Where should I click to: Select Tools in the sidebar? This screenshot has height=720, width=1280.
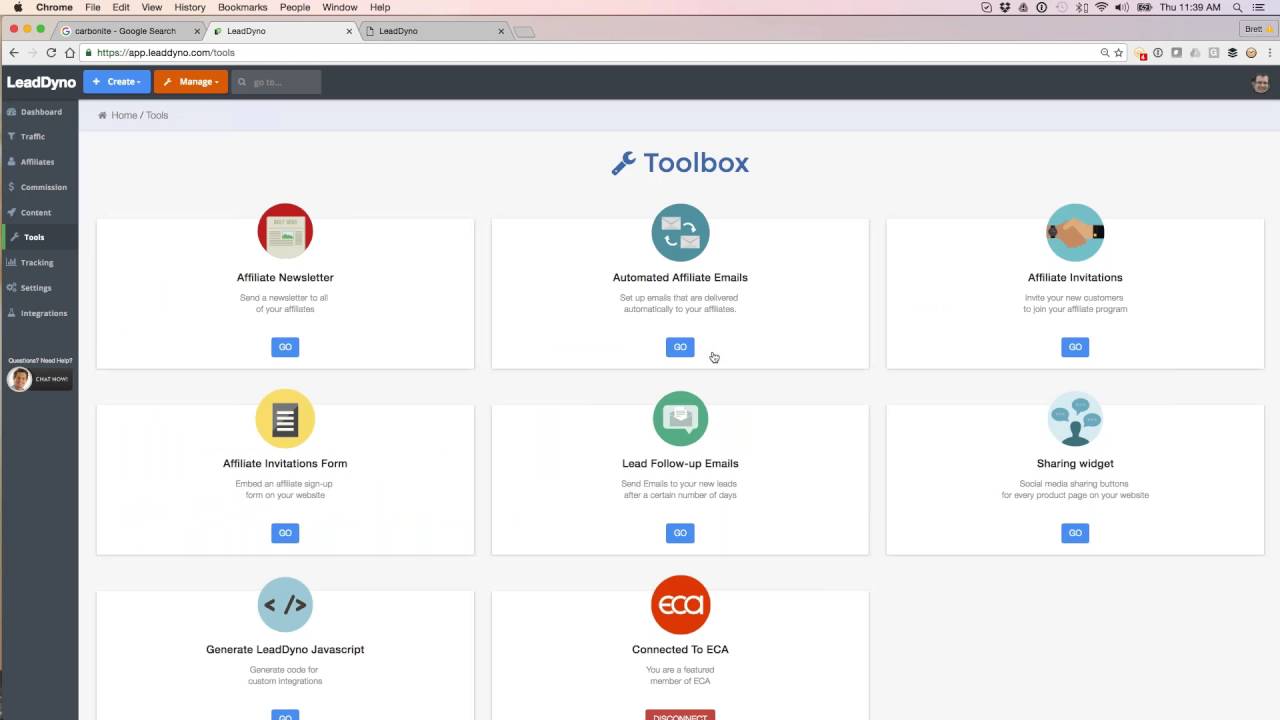(39, 237)
